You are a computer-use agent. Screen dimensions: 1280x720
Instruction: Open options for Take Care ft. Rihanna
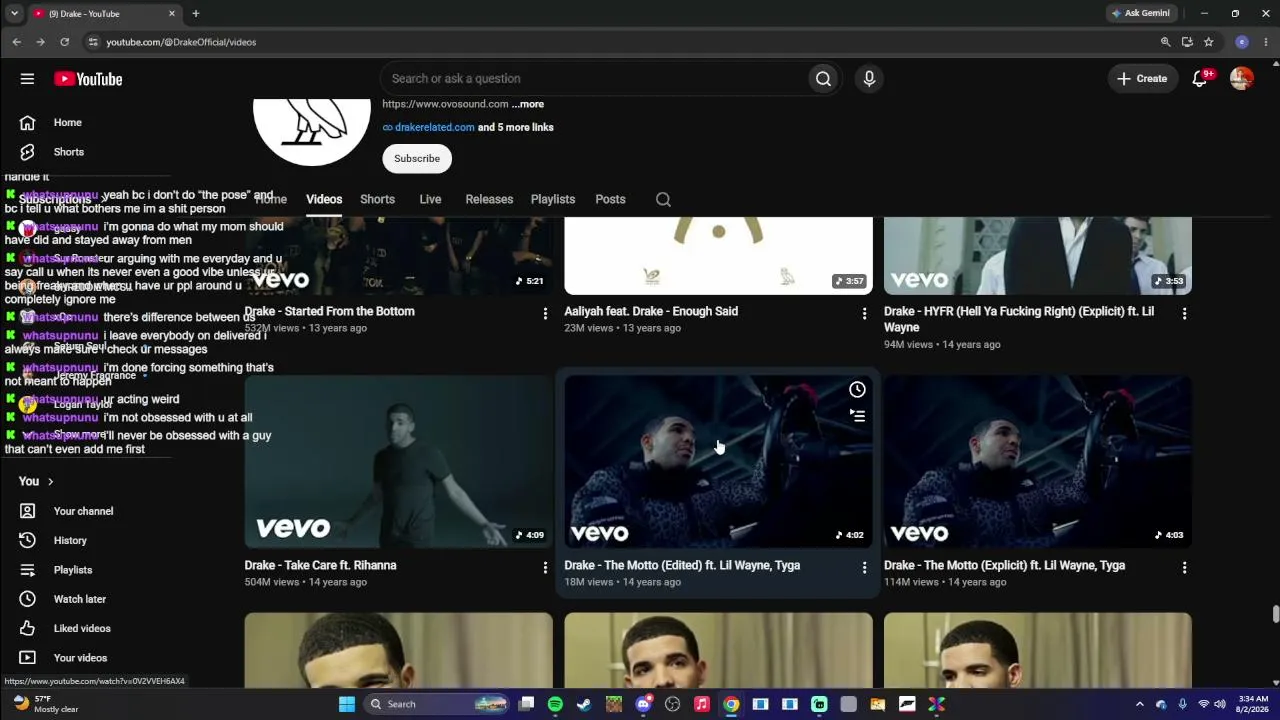coord(545,568)
